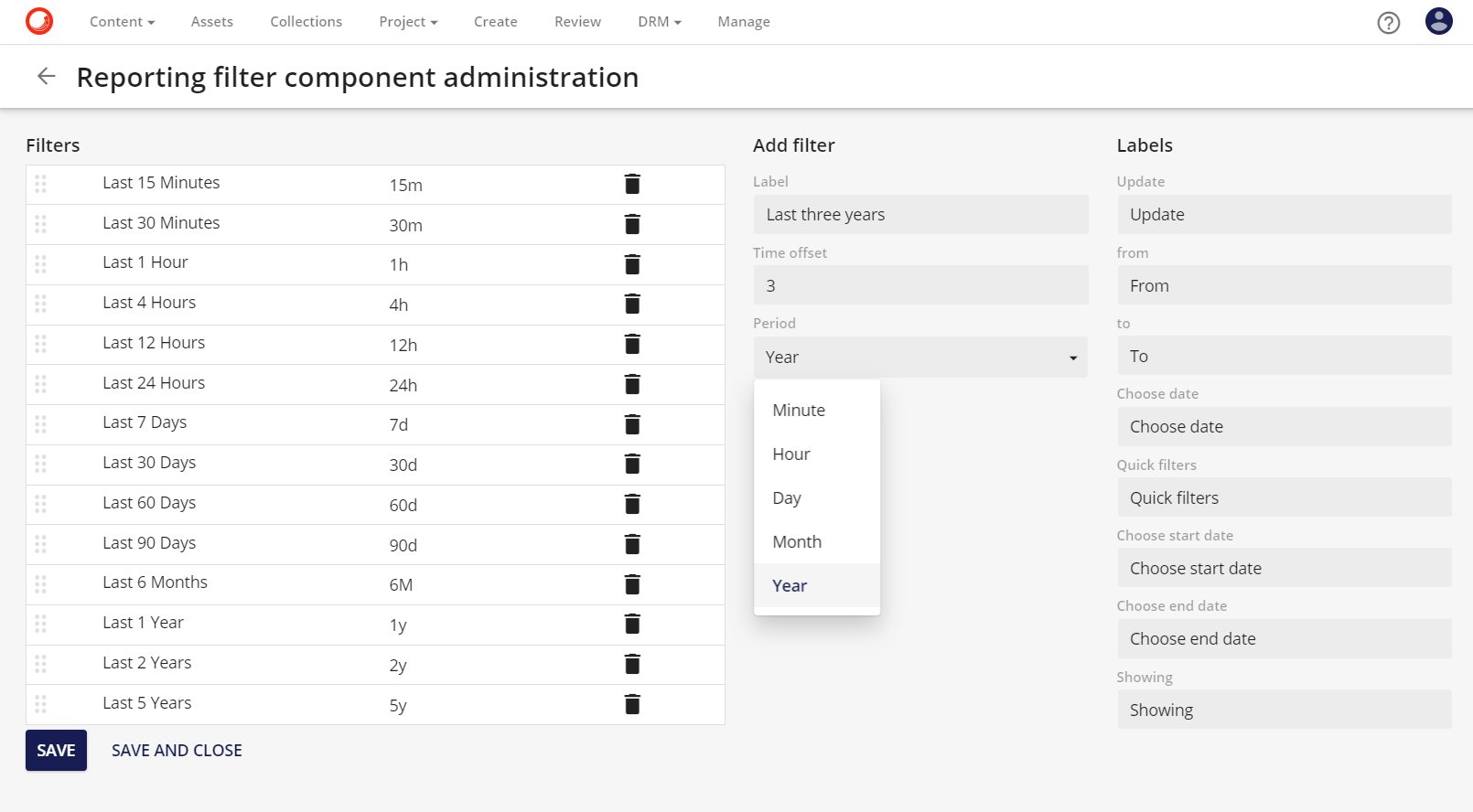
Task: Delete the Last 5 Years filter
Action: (632, 704)
